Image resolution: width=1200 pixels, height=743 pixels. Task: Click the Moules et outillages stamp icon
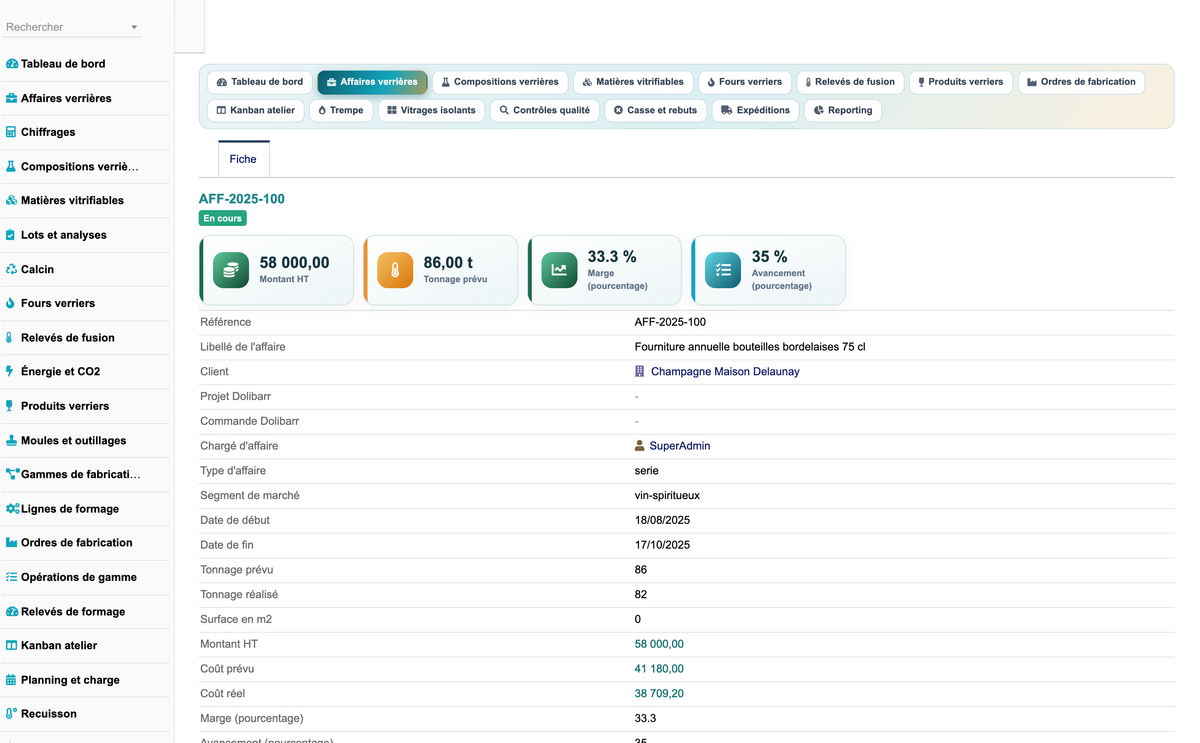pos(12,440)
